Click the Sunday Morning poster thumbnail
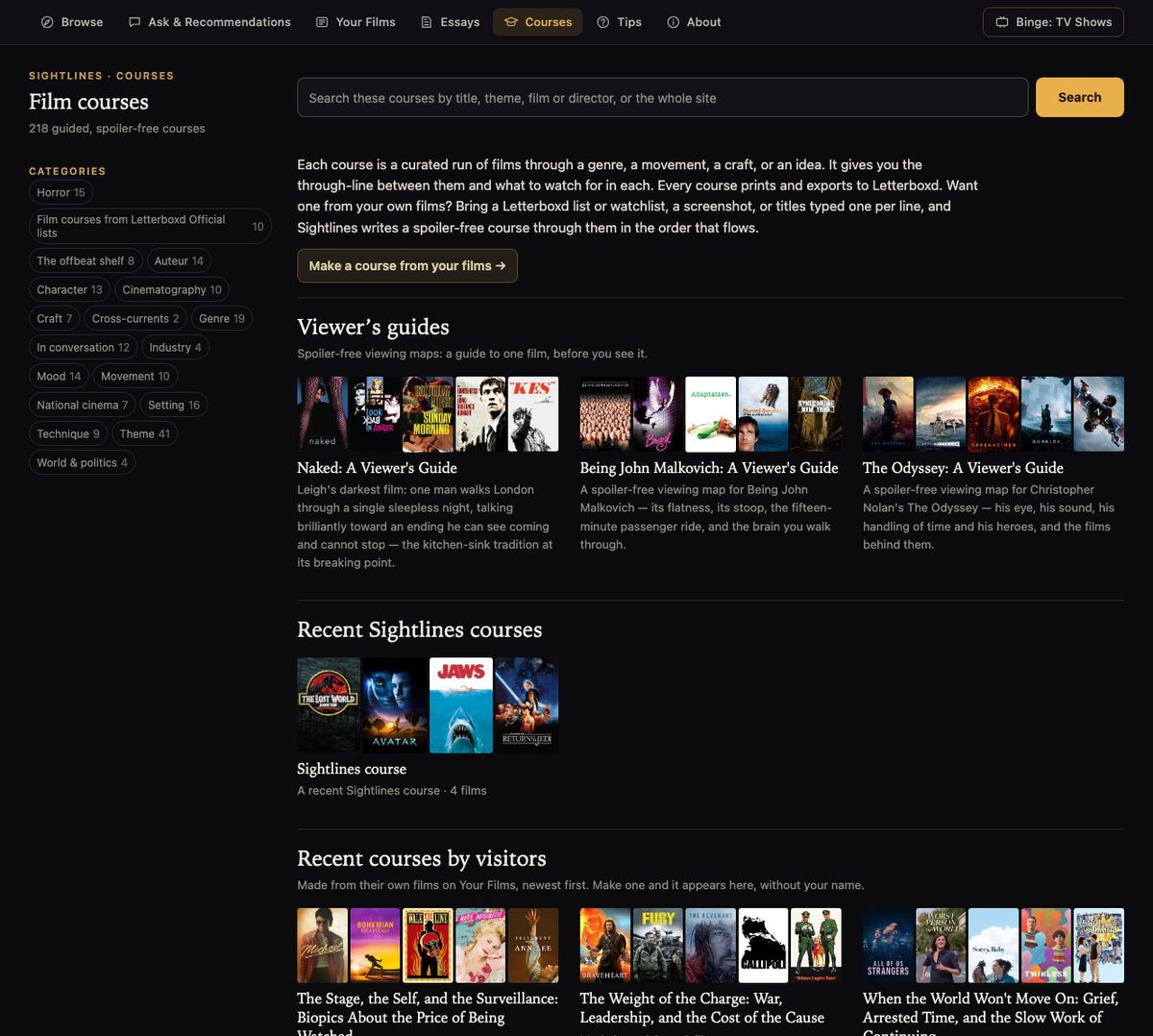The height and width of the screenshot is (1036, 1153). coord(428,414)
